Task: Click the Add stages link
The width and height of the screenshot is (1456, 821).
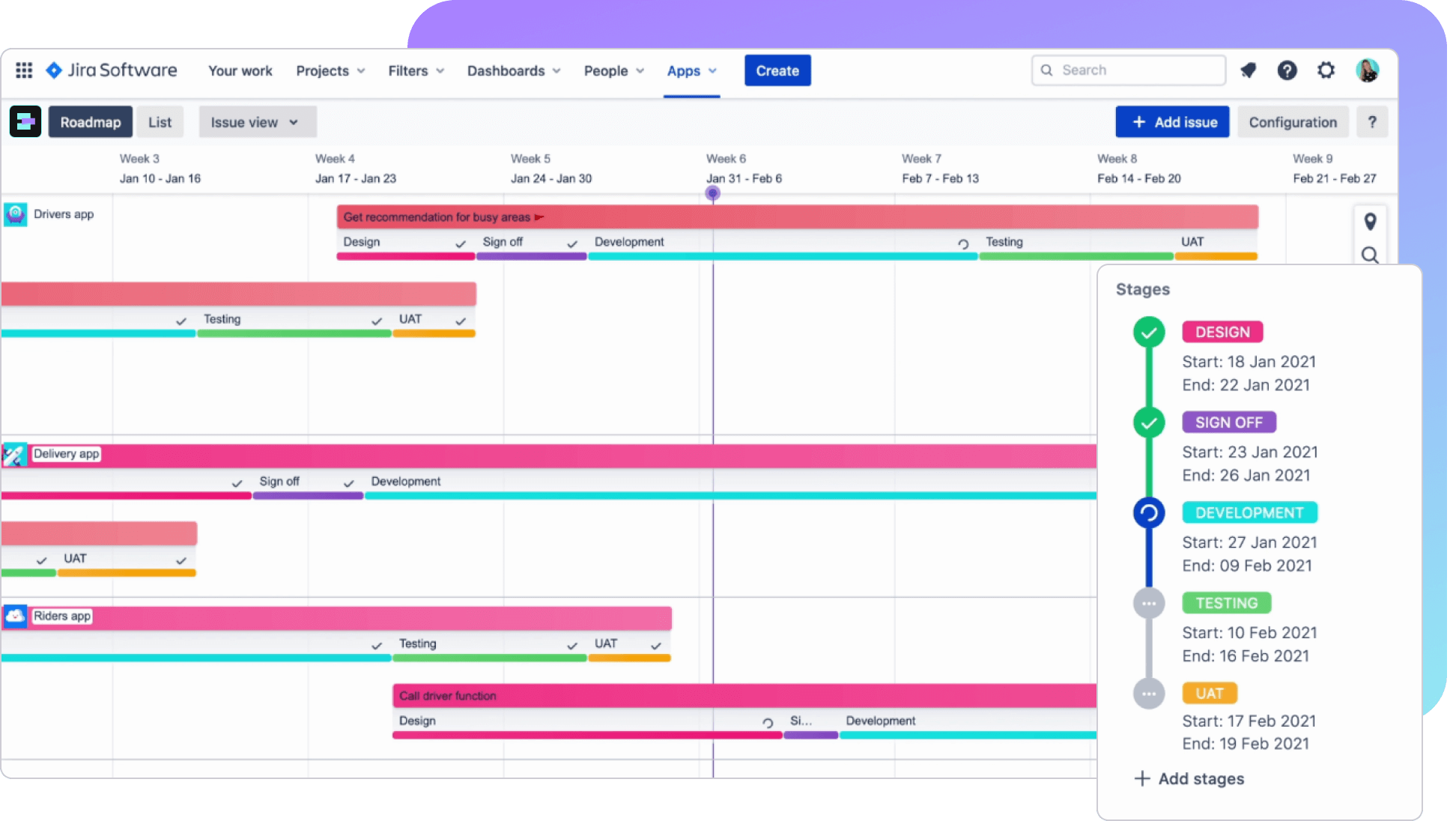Action: coord(1189,779)
